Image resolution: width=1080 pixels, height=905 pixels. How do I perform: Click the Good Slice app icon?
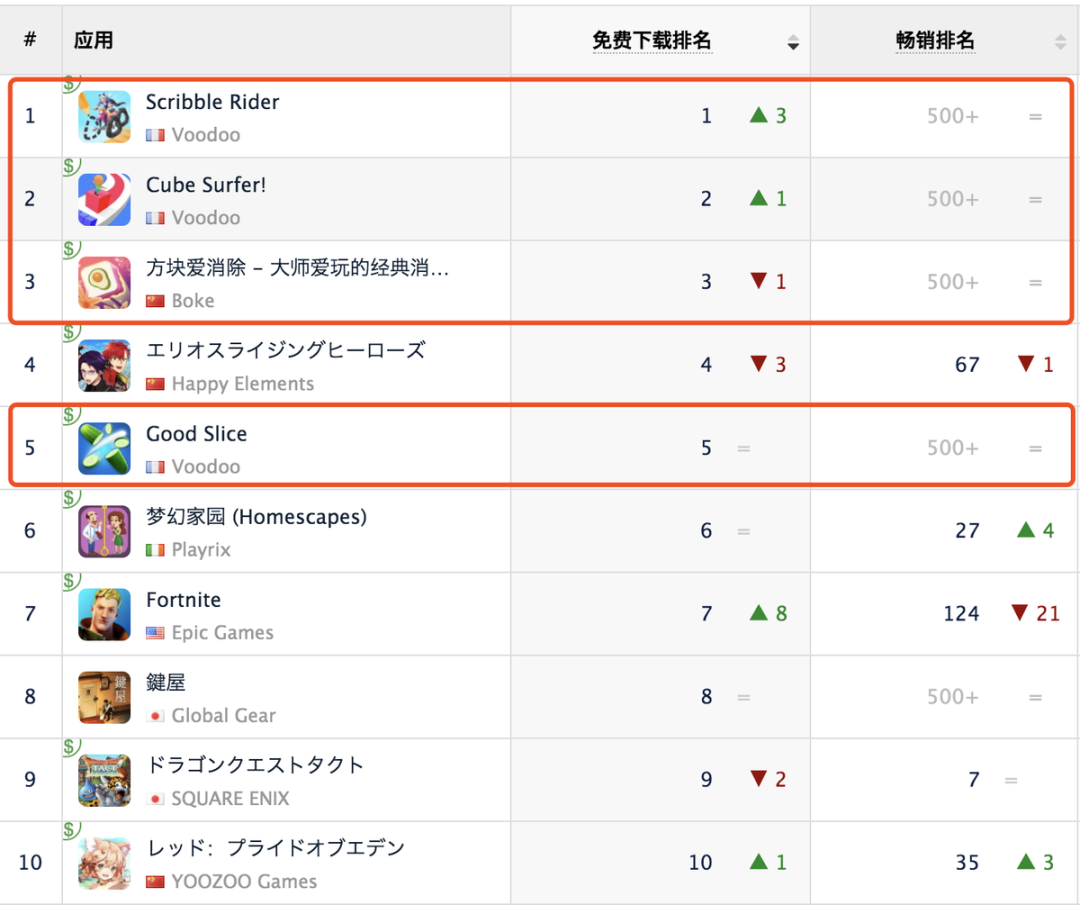[104, 448]
